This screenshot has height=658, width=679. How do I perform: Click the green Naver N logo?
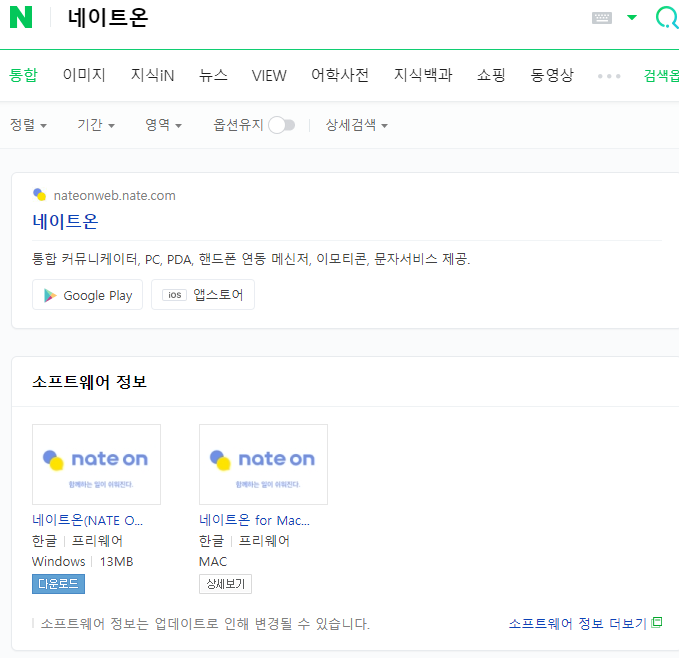[x=21, y=17]
